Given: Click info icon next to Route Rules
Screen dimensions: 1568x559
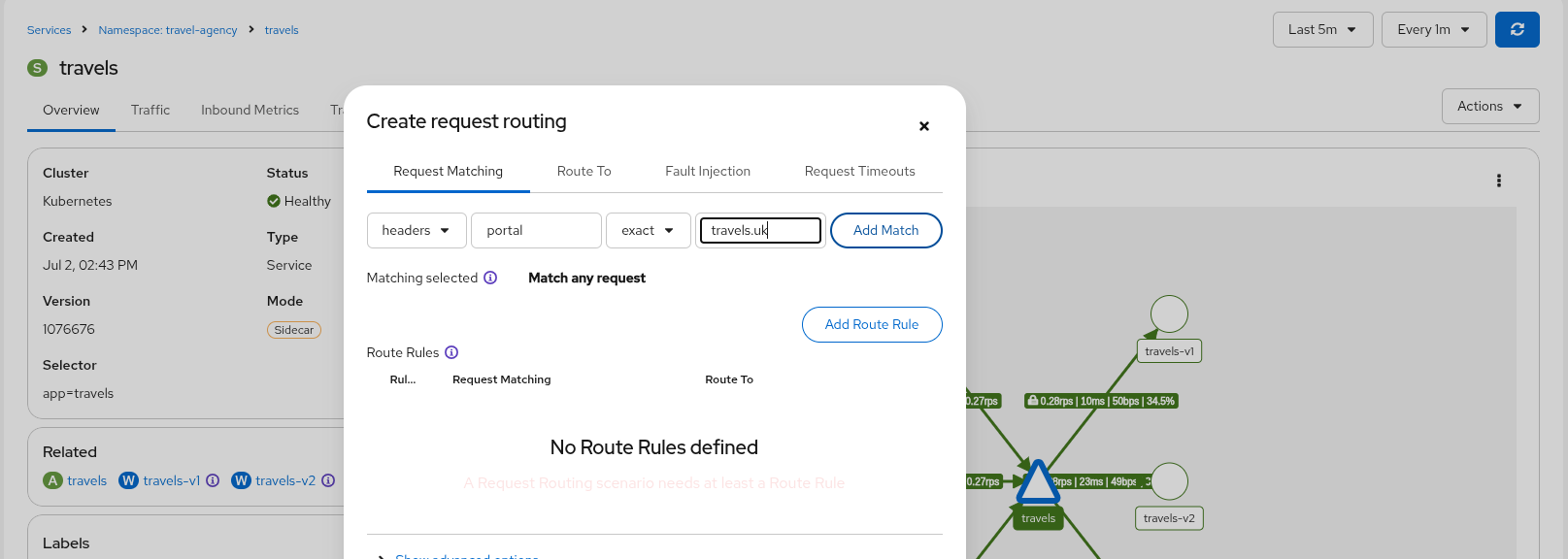Looking at the screenshot, I should 451,352.
